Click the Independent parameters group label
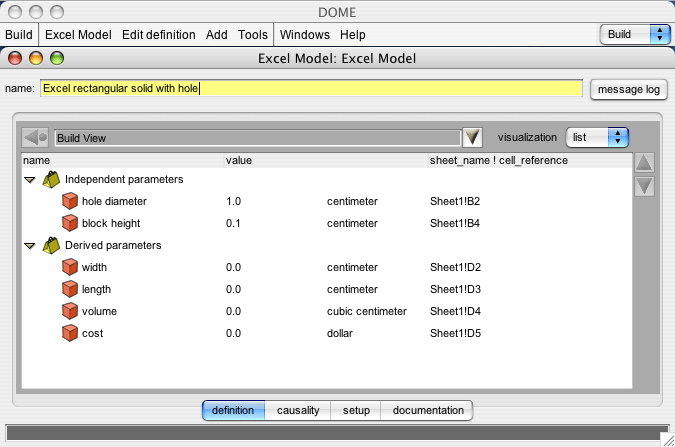The width and height of the screenshot is (675, 447). 124,179
